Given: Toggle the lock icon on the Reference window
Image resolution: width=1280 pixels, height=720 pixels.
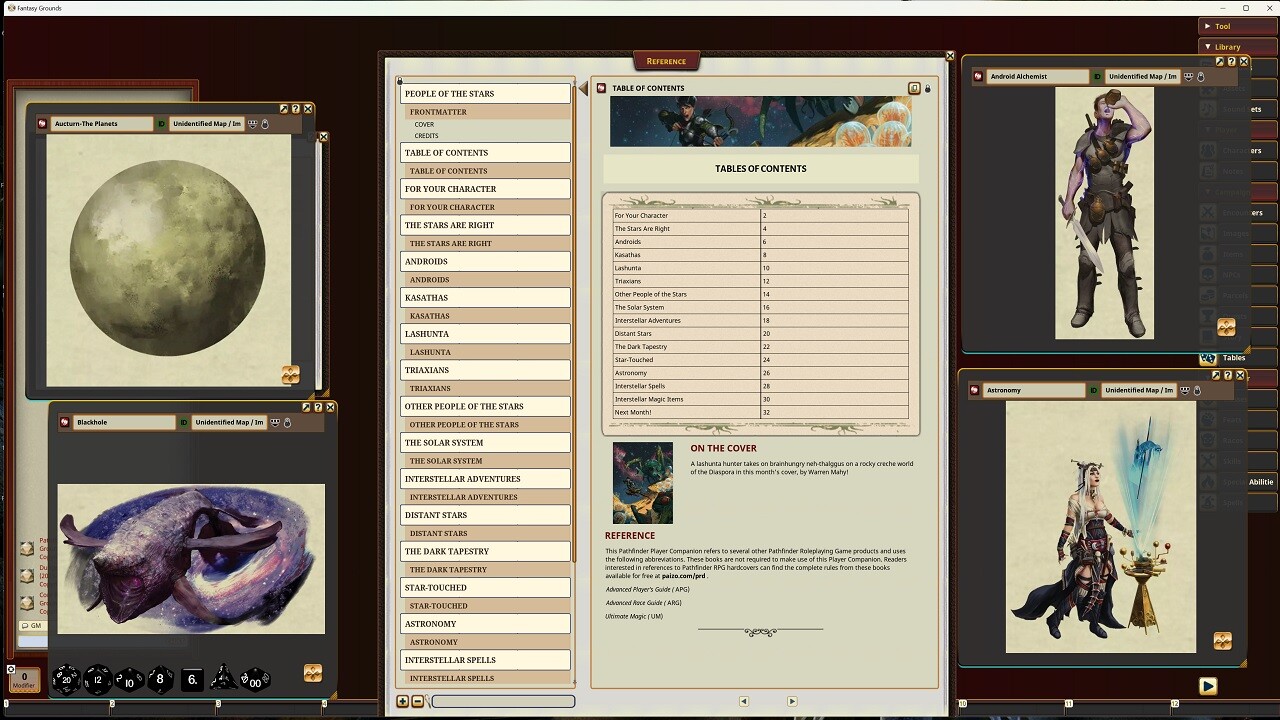Looking at the screenshot, I should pos(927,88).
